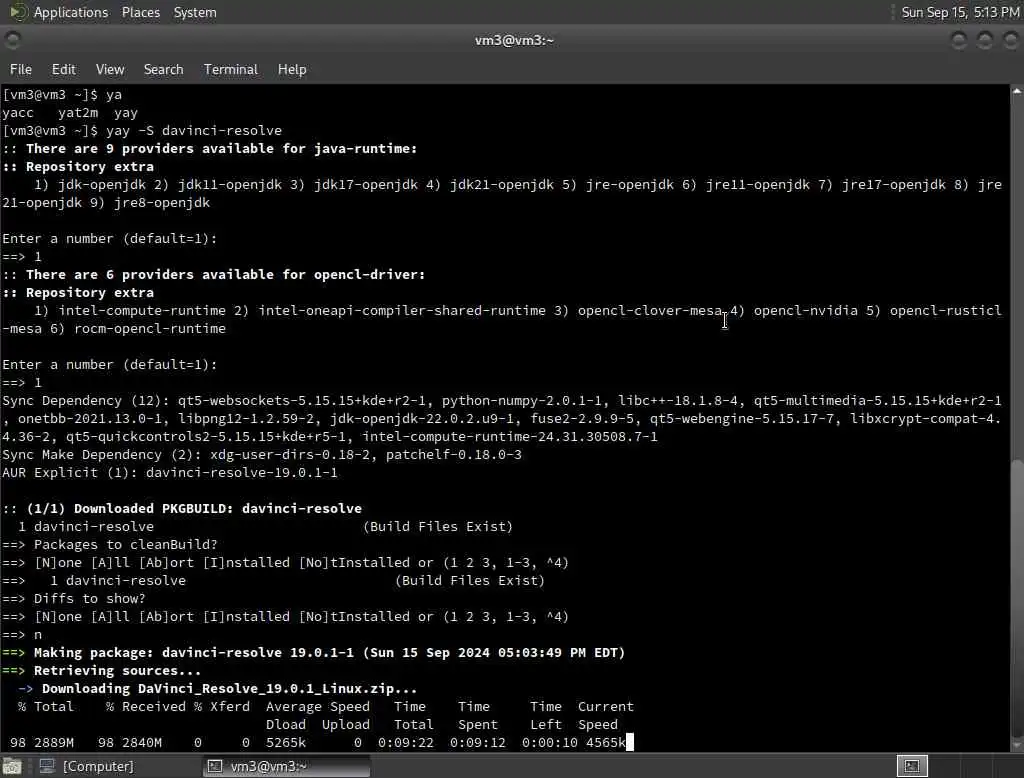Click the terminal window title 'vm3@vm3:~'
The width and height of the screenshot is (1024, 778).
tap(514, 41)
